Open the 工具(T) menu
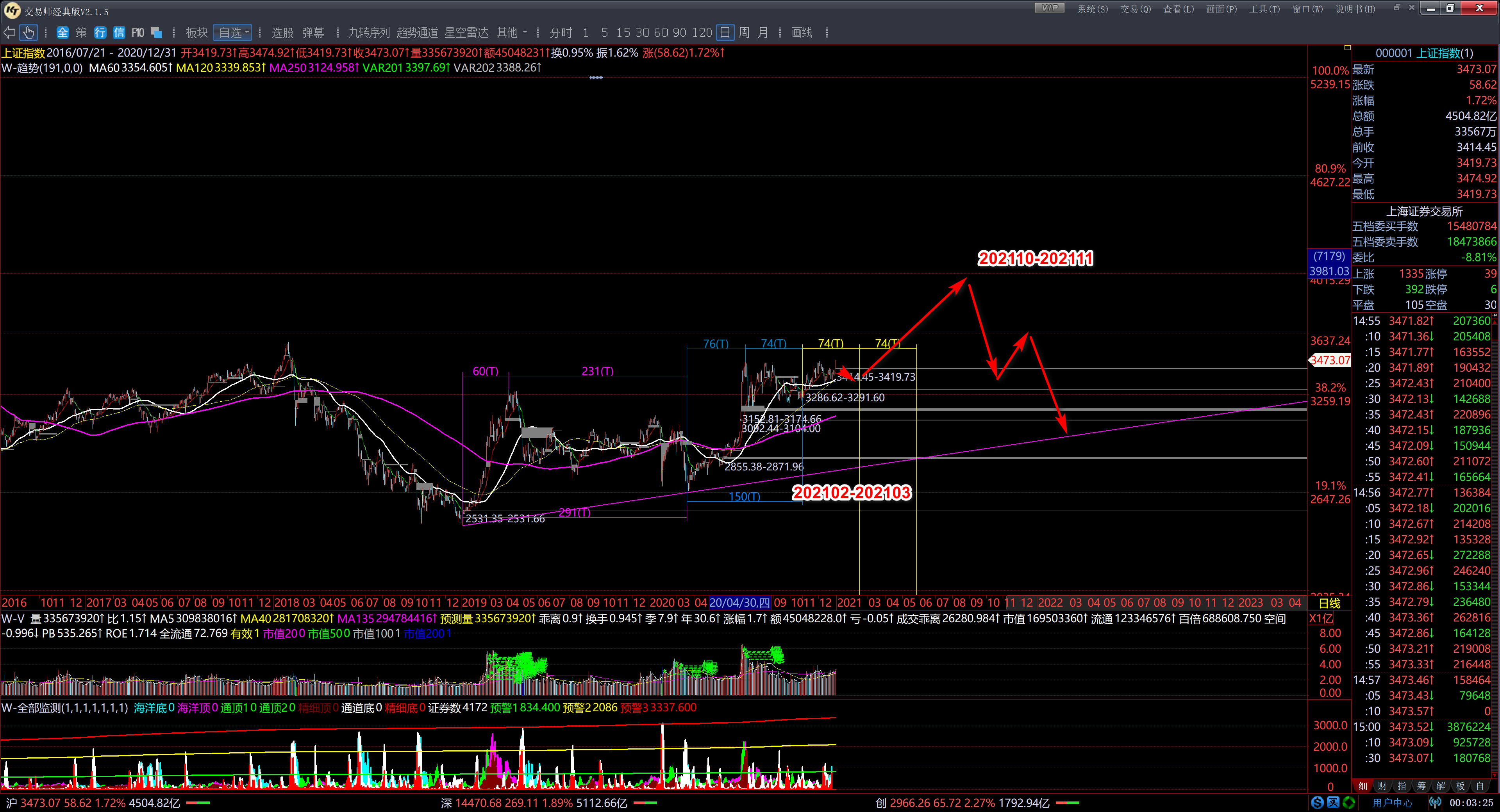Viewport: 1500px width, 812px height. [1264, 9]
